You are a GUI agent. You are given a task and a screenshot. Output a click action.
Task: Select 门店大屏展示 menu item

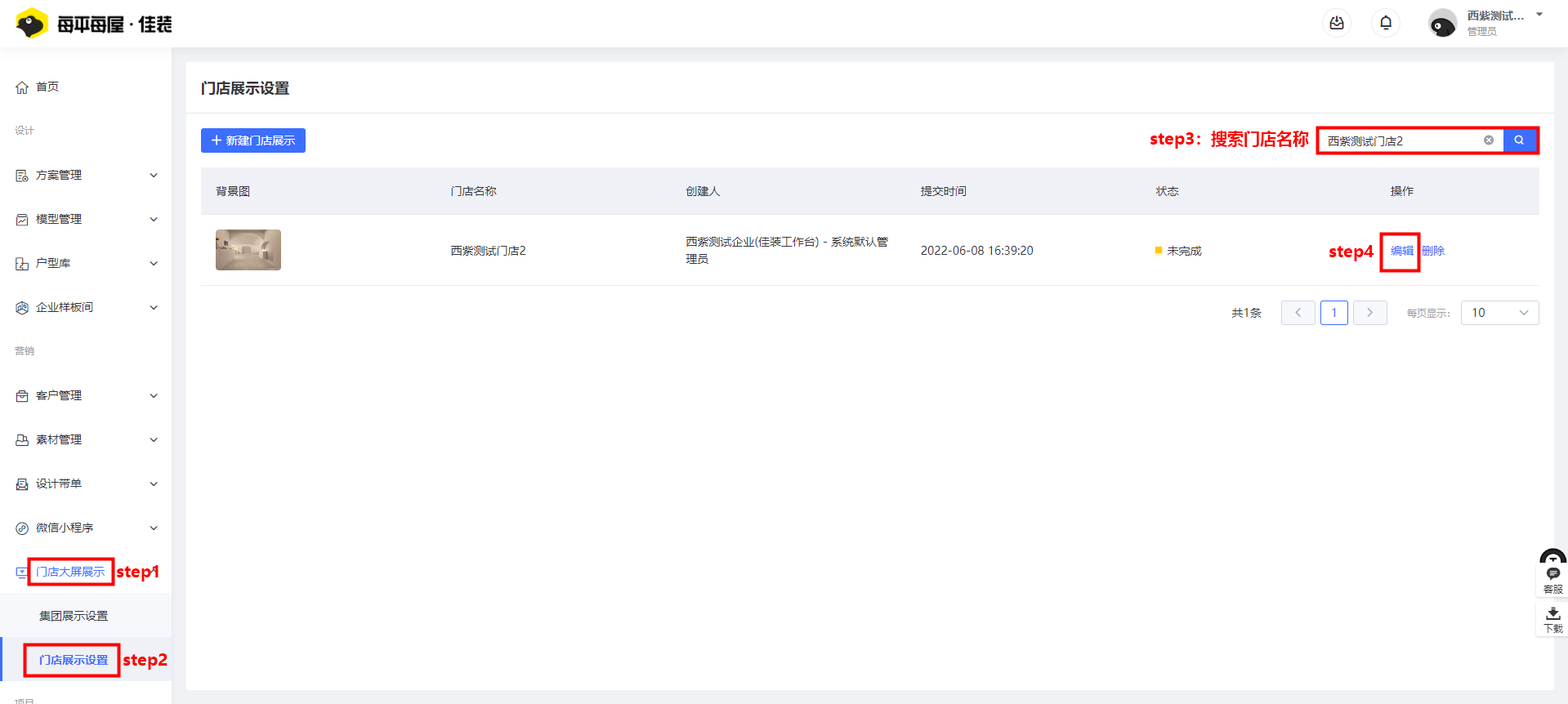[70, 572]
